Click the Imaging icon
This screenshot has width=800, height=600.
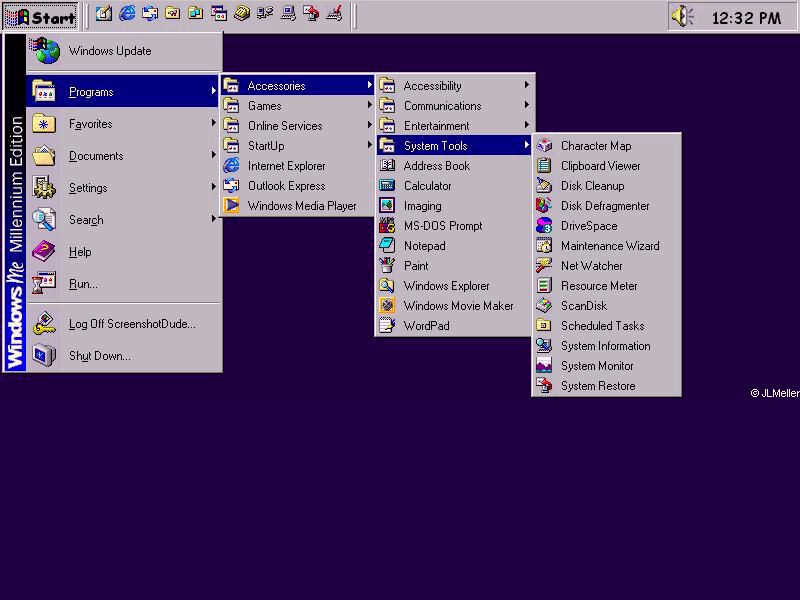tap(387, 206)
